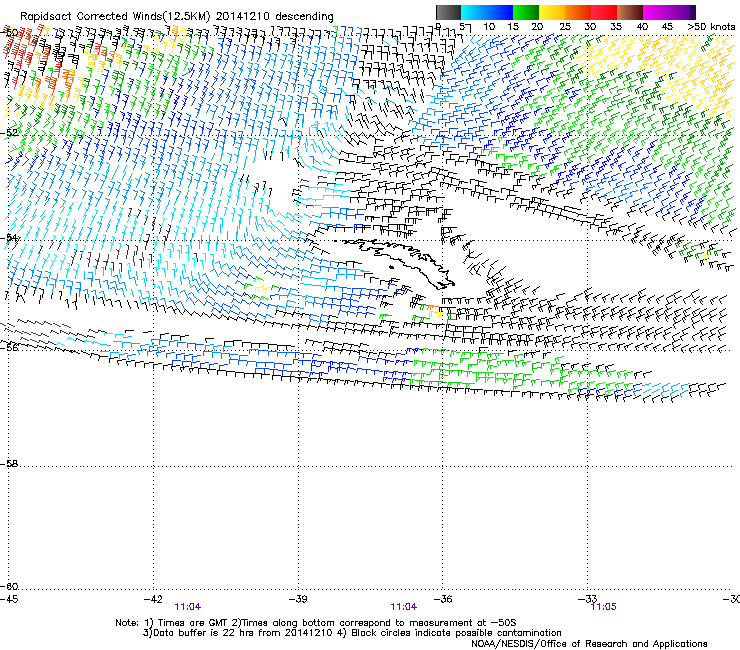This screenshot has width=740, height=650.
Task: Select the orange 25-30 knots legend swatch
Action: (x=578, y=12)
